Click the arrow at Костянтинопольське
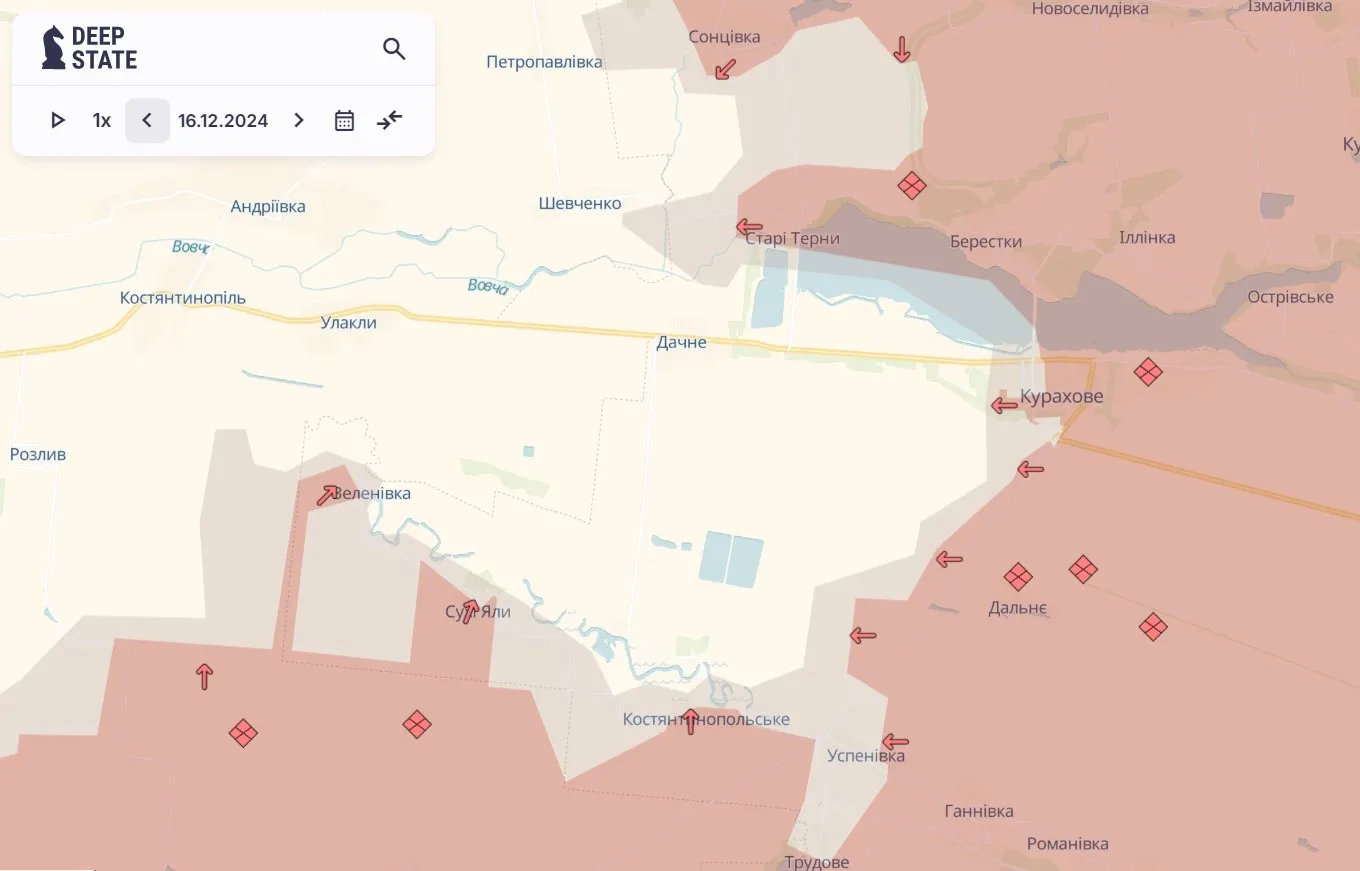This screenshot has height=871, width=1360. pyautogui.click(x=690, y=721)
